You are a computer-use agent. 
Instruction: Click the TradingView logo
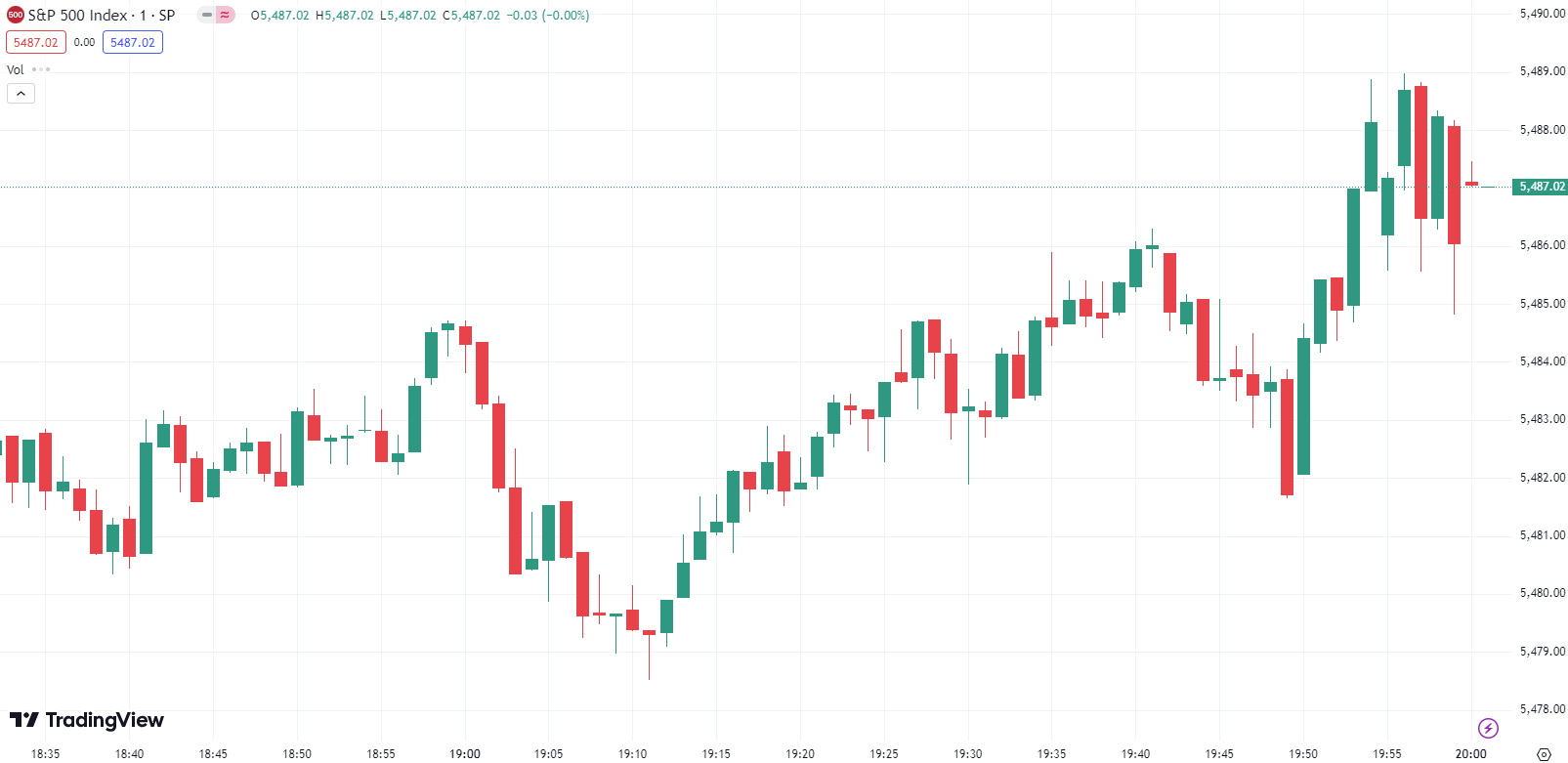coord(88,721)
